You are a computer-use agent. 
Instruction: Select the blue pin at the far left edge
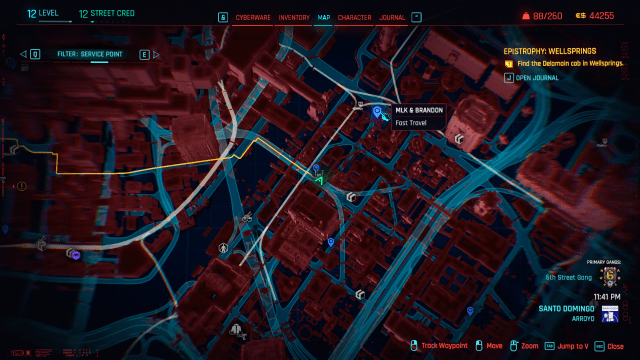(x=5, y=229)
